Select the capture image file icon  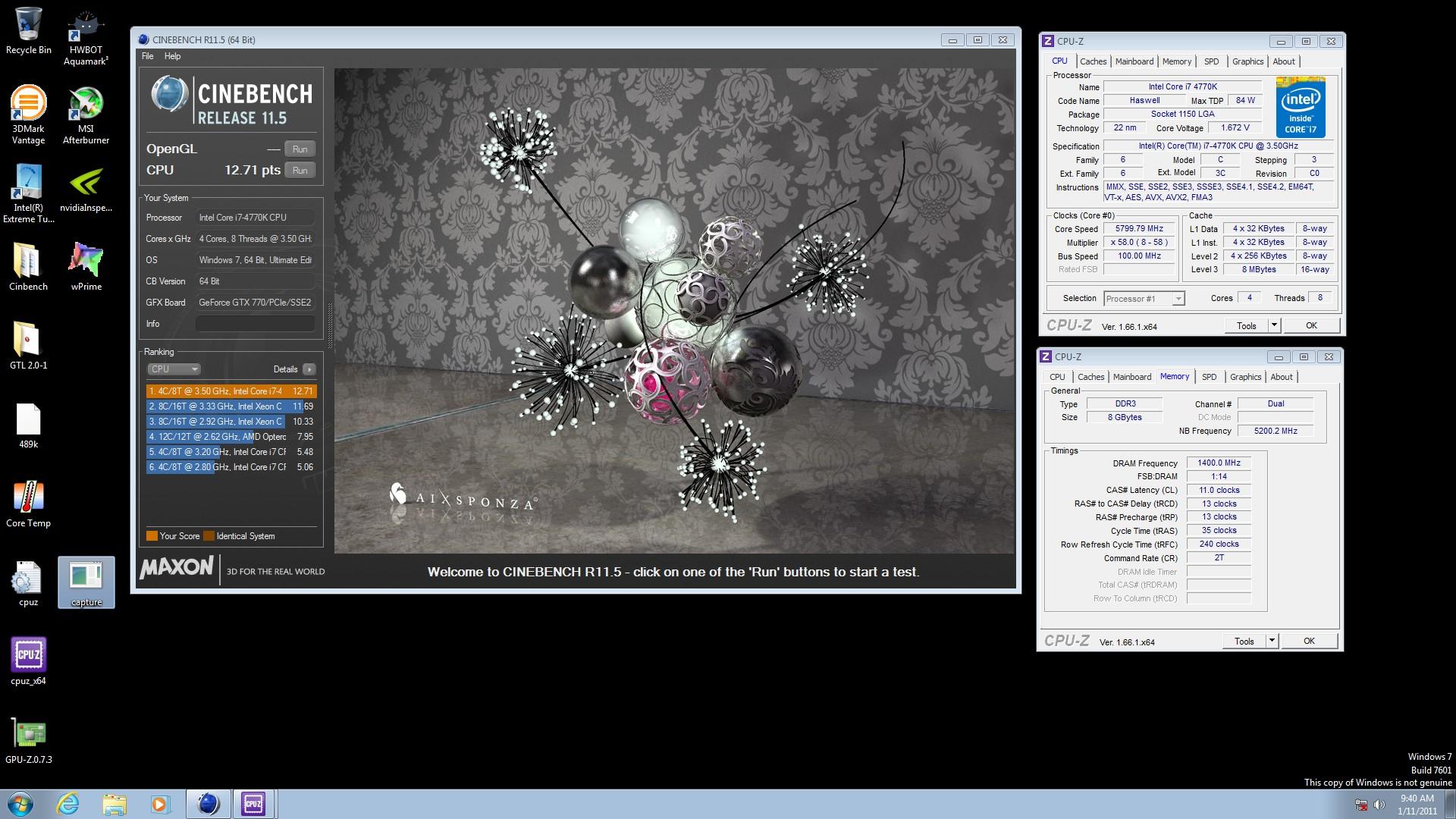point(86,582)
